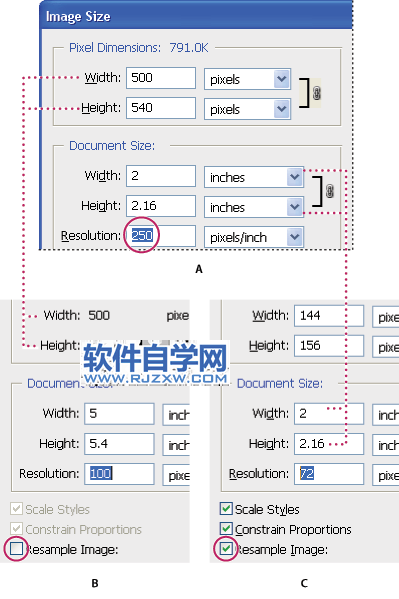Click the 'Document Size:' heading in dialog A
This screenshot has width=399, height=599.
pos(112,146)
